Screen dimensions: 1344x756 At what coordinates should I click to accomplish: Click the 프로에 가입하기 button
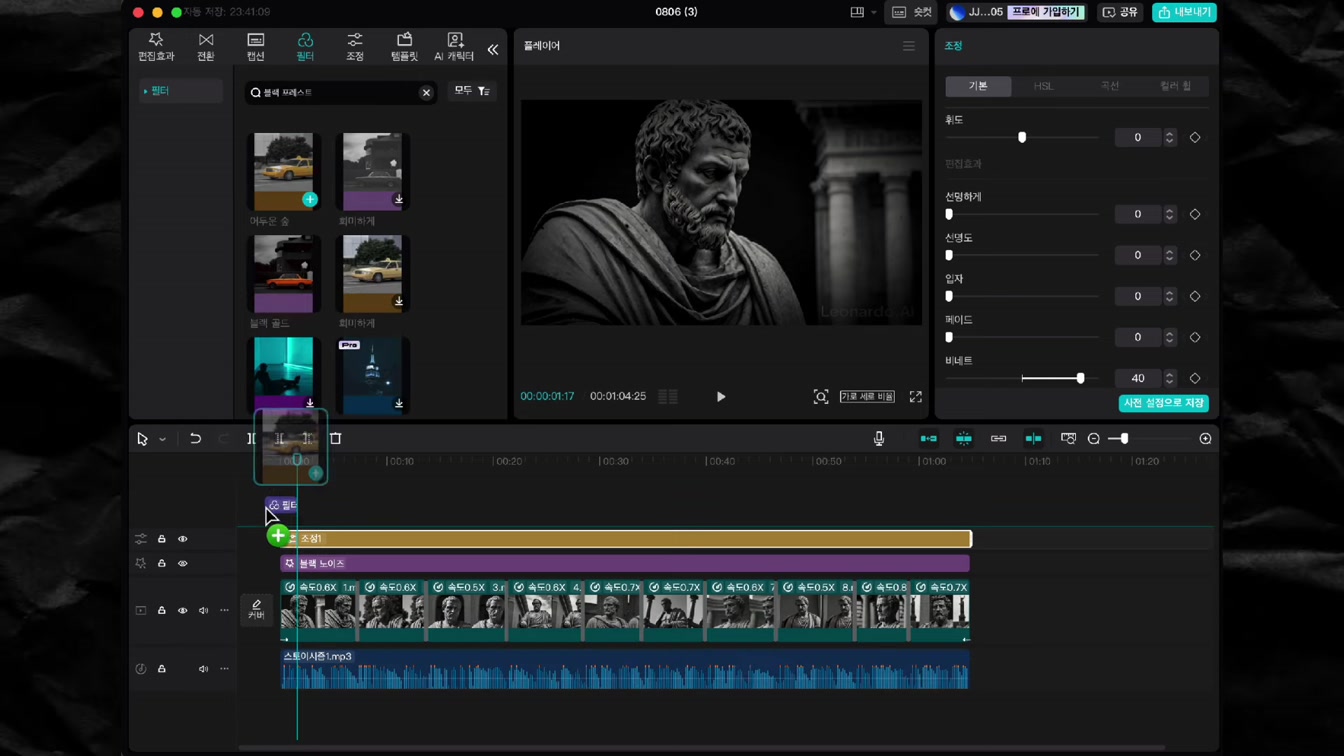[1046, 12]
